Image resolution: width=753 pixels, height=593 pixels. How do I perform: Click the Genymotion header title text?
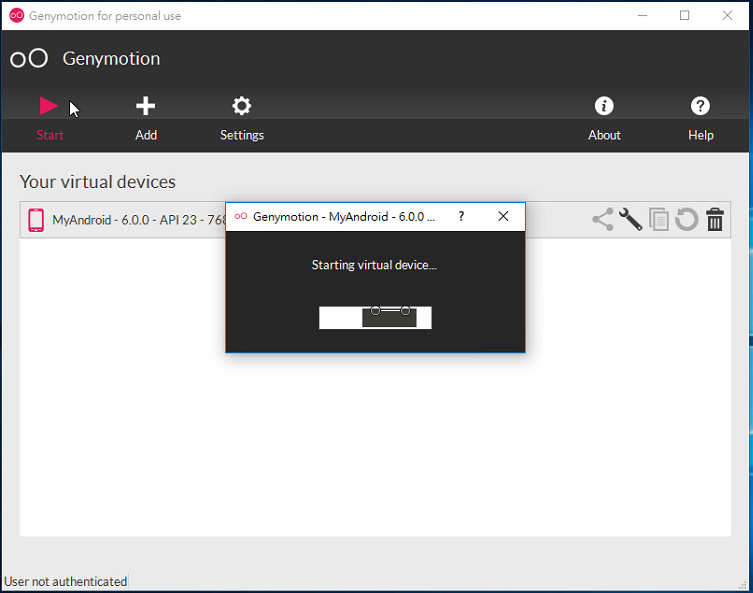point(111,59)
